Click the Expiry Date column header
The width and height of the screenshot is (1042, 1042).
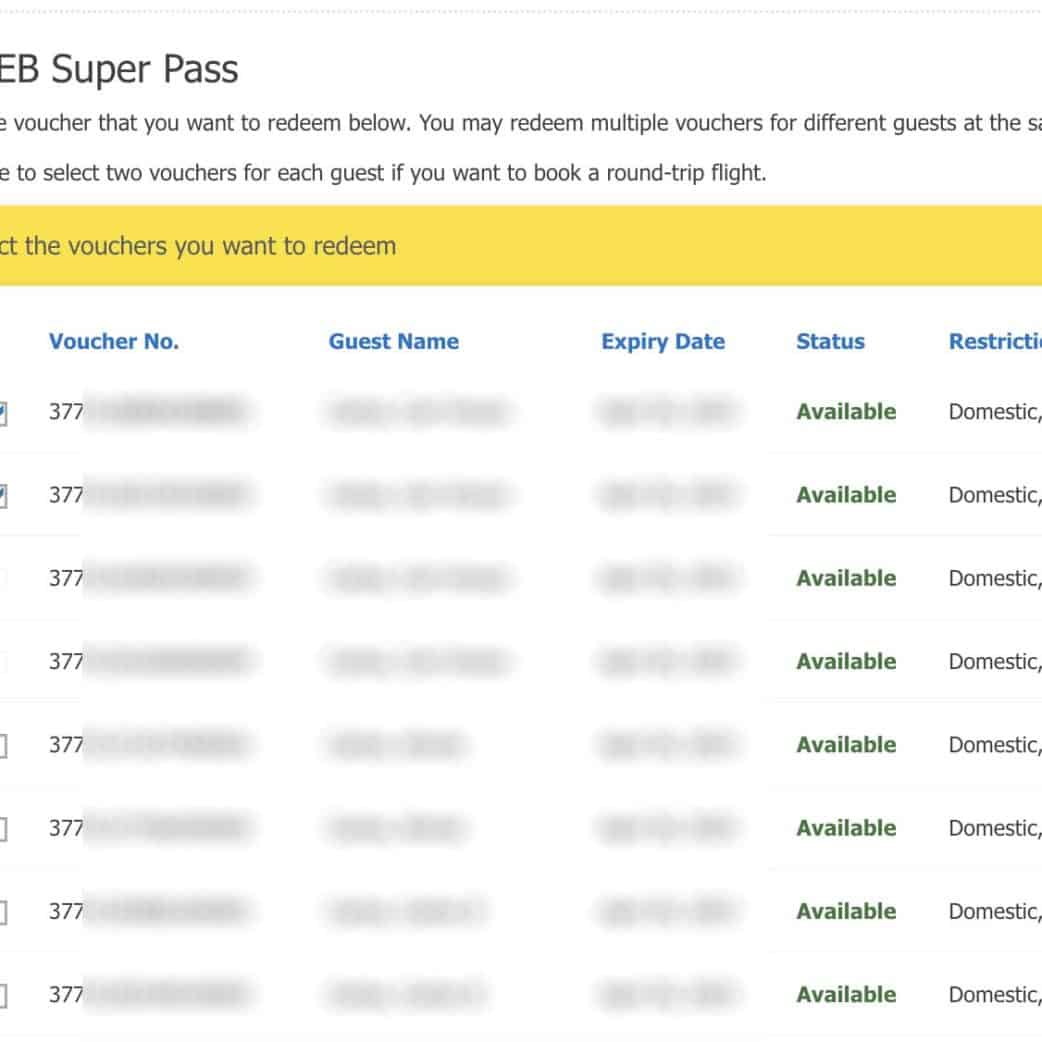pyautogui.click(x=662, y=341)
